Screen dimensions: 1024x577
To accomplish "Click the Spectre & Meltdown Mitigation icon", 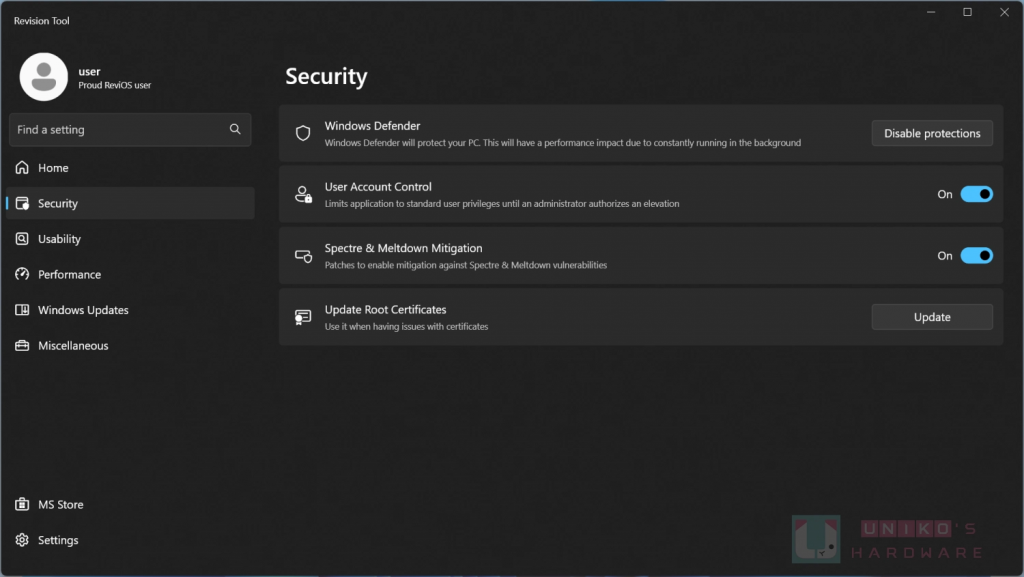I will click(303, 256).
